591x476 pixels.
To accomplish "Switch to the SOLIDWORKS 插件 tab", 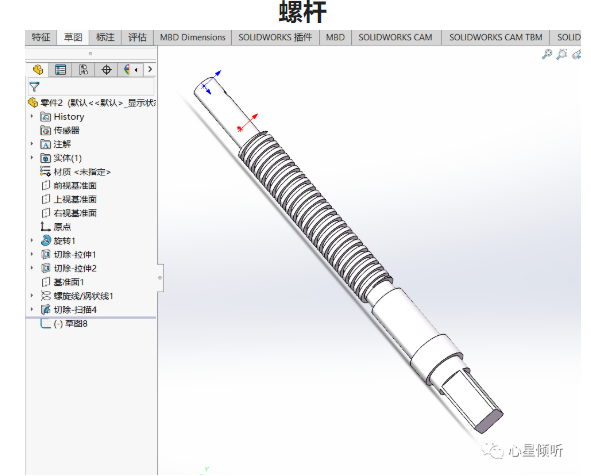I will tap(275, 37).
